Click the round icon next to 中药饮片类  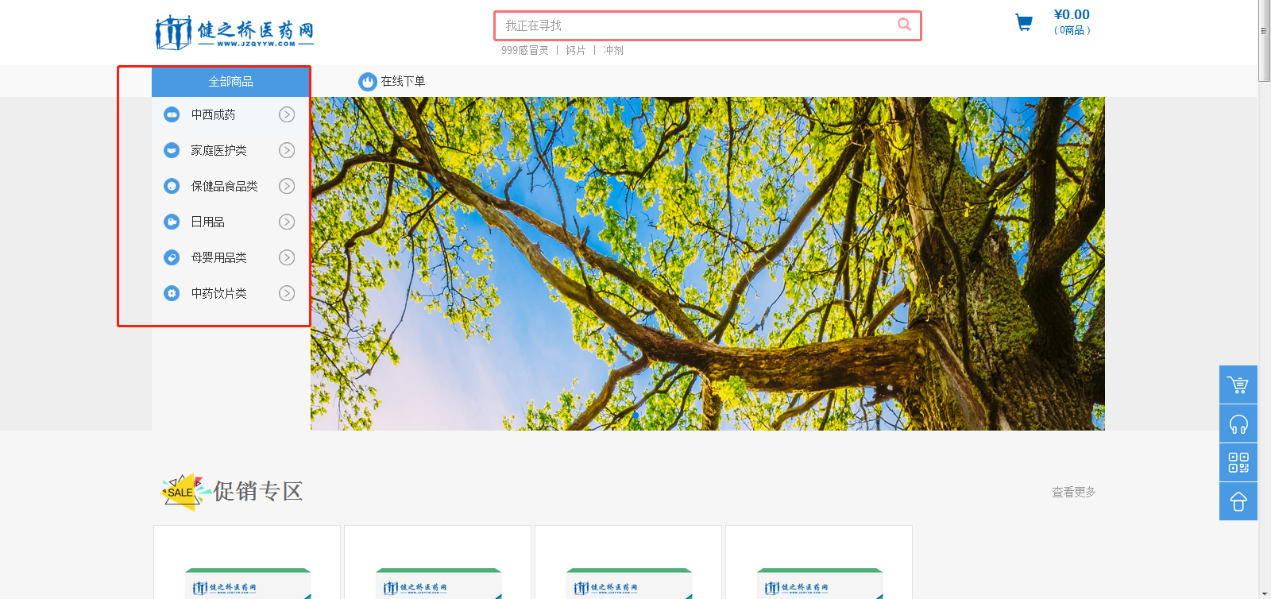point(171,293)
